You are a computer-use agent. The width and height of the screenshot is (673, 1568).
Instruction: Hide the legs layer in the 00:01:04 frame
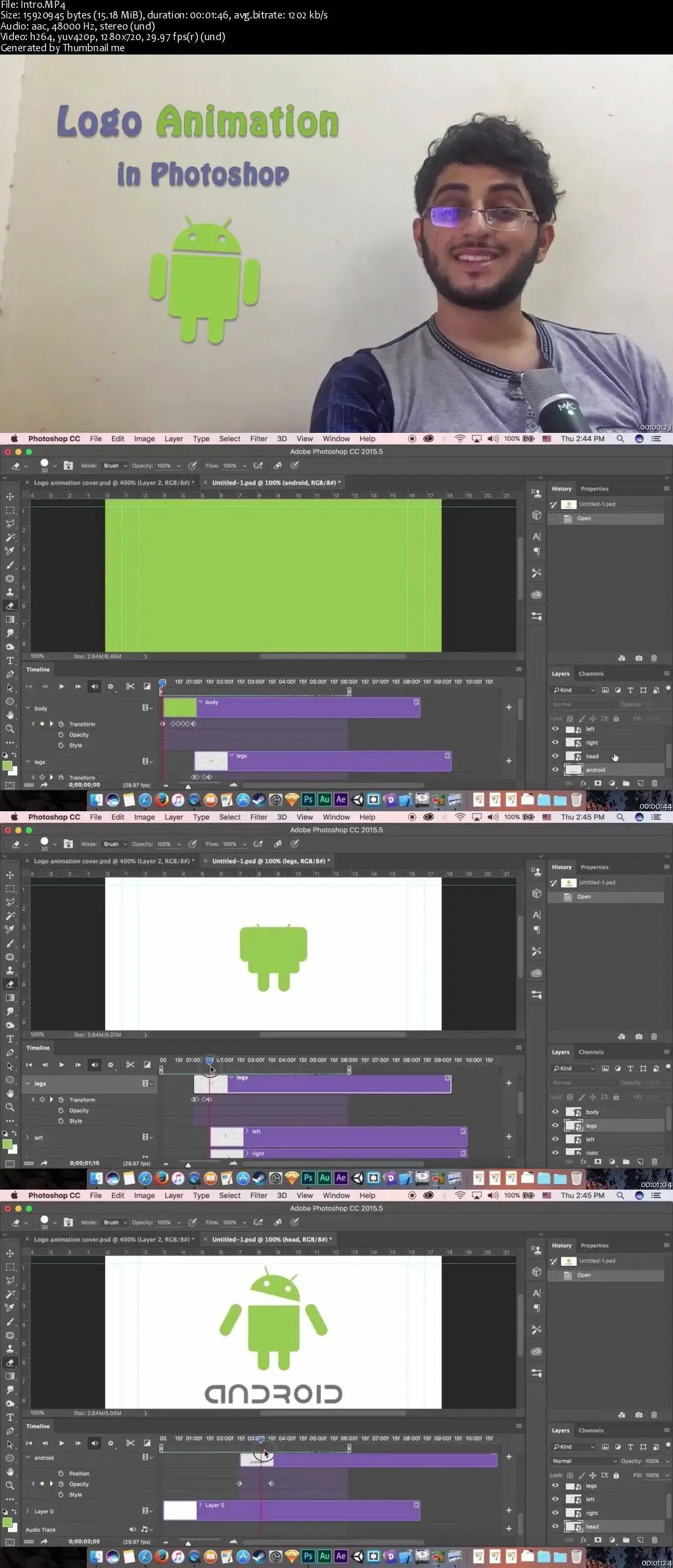(555, 1126)
